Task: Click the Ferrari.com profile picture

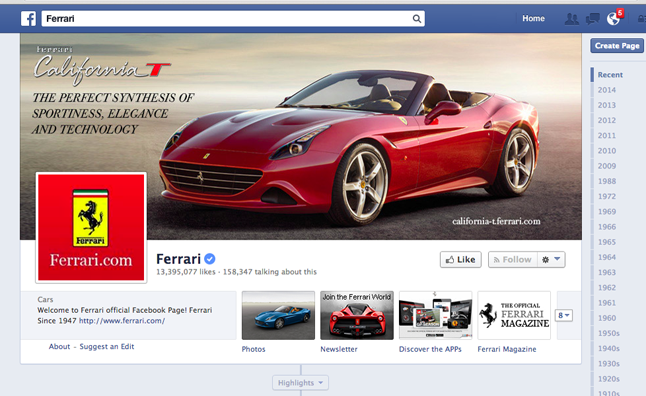Action: point(91,227)
